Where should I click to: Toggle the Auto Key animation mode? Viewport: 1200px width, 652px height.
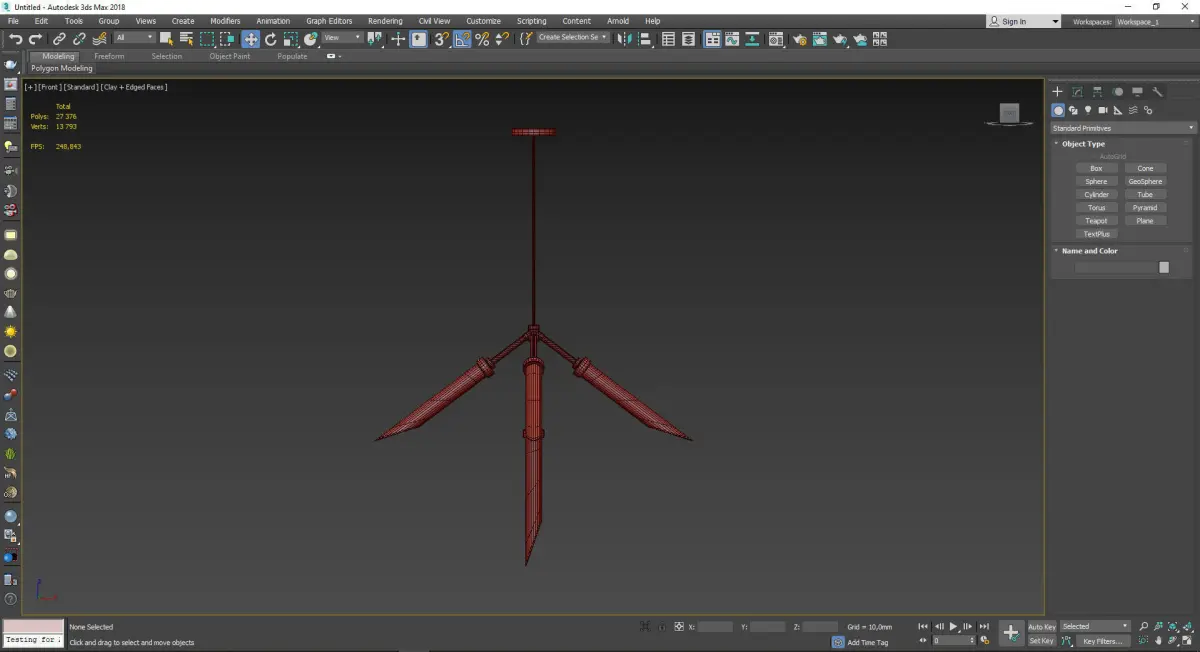click(1041, 627)
